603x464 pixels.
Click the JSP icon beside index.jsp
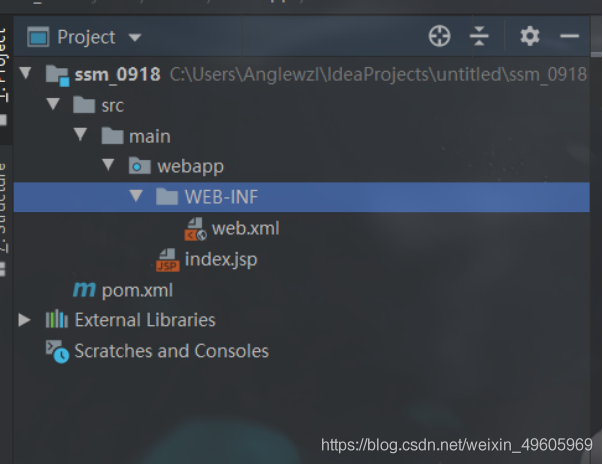[x=168, y=260]
